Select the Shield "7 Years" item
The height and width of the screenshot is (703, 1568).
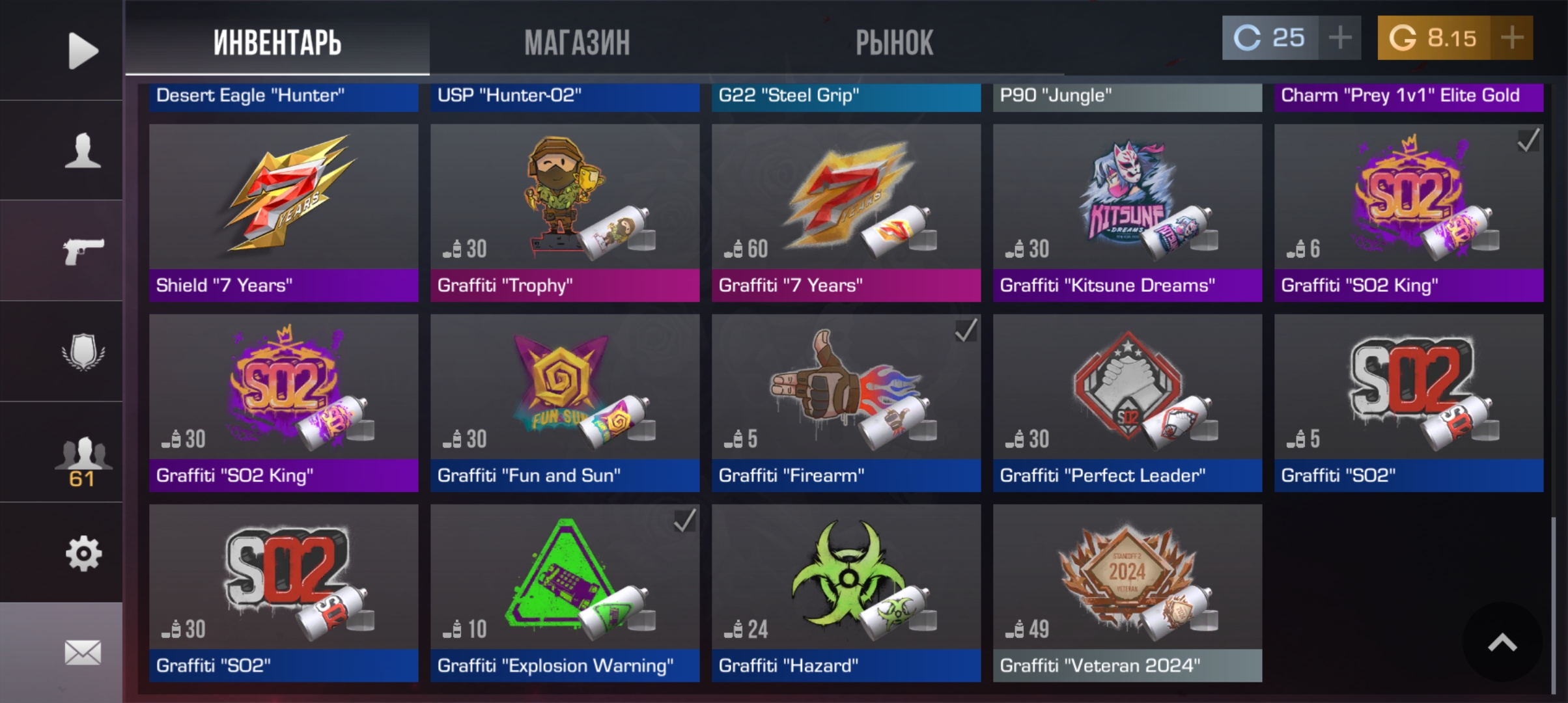(x=284, y=213)
